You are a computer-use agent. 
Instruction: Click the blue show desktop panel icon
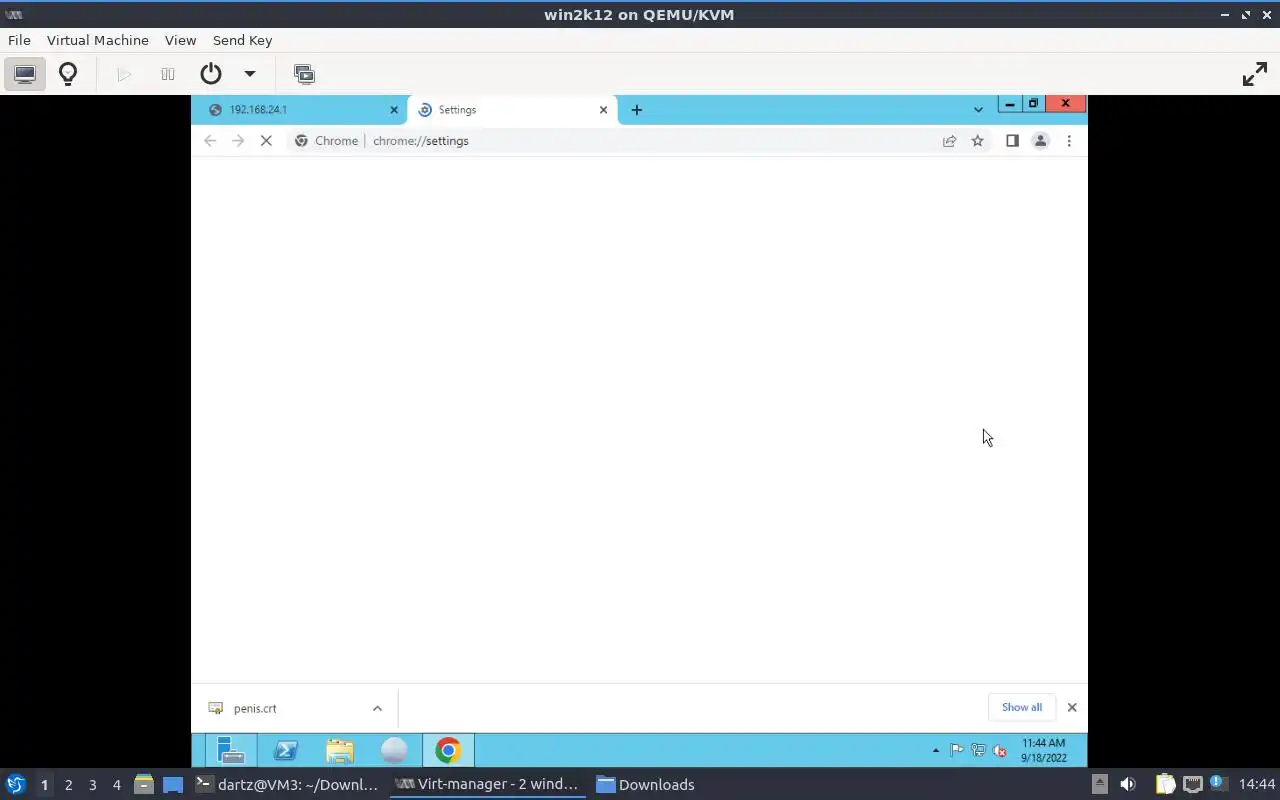tap(173, 785)
